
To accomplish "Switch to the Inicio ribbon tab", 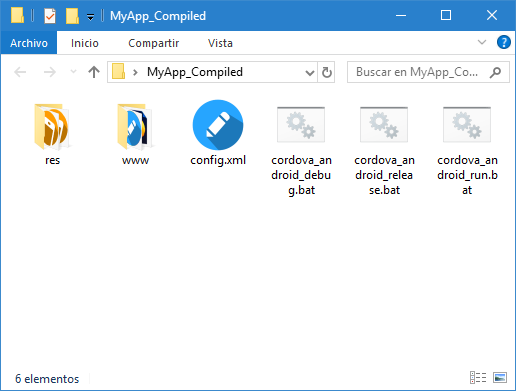I will coord(85,43).
